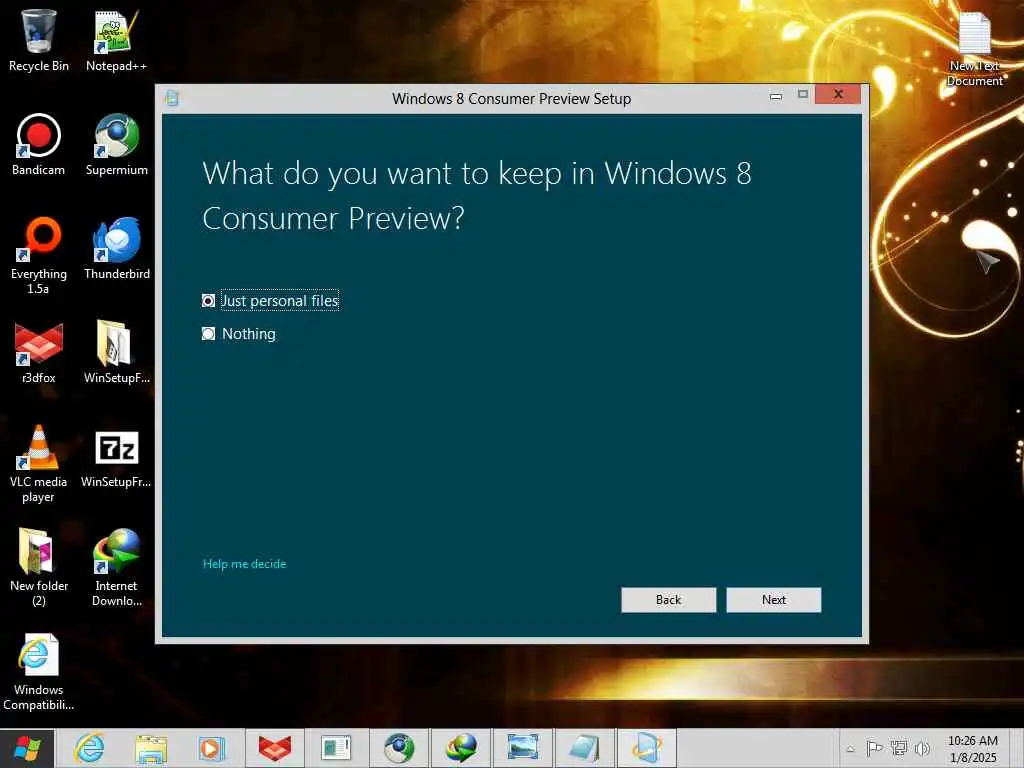The height and width of the screenshot is (768, 1024).
Task: Open the taskbar clock showing 10:26 AM
Action: click(972, 749)
